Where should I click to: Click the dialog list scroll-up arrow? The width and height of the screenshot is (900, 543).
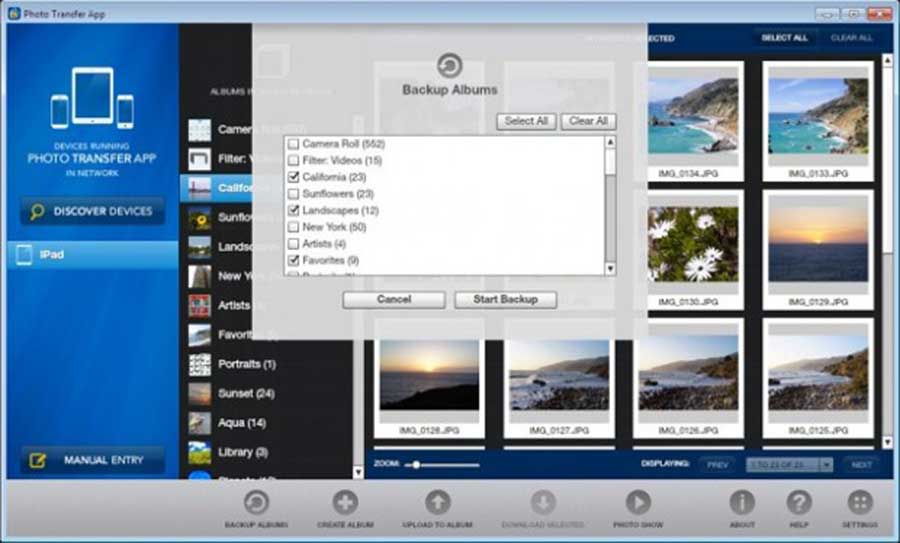click(x=610, y=142)
